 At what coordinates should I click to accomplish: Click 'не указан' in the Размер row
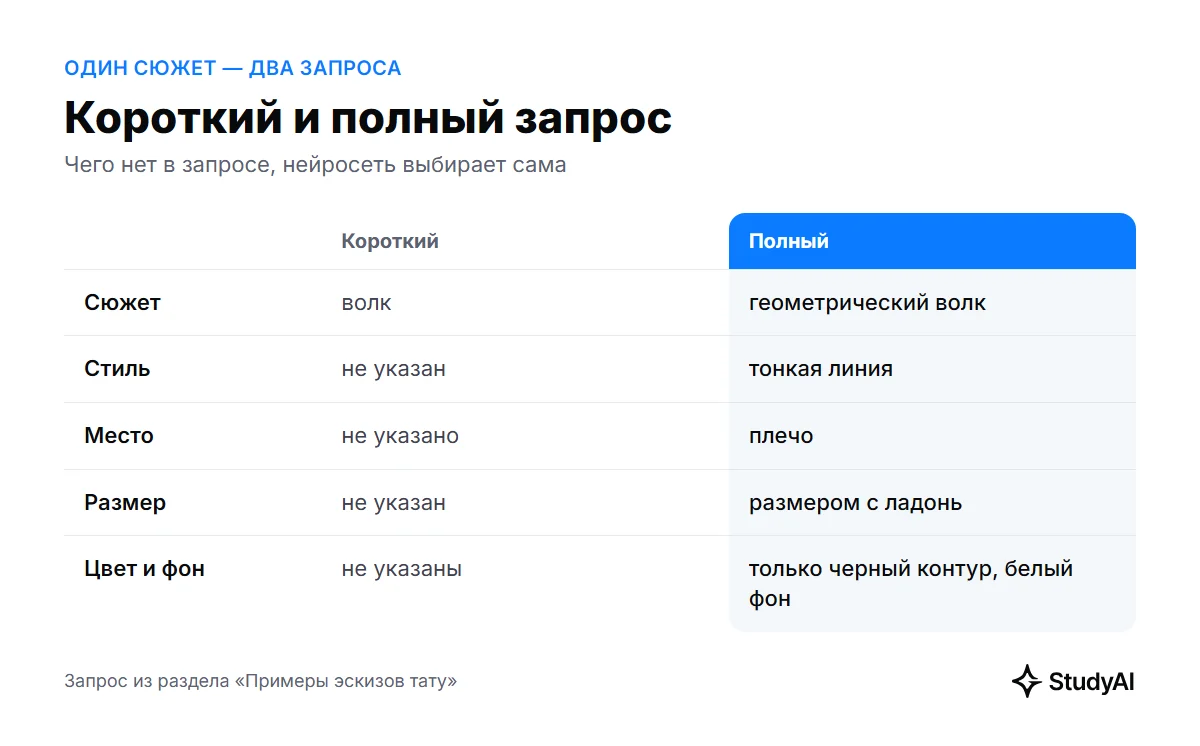click(393, 502)
